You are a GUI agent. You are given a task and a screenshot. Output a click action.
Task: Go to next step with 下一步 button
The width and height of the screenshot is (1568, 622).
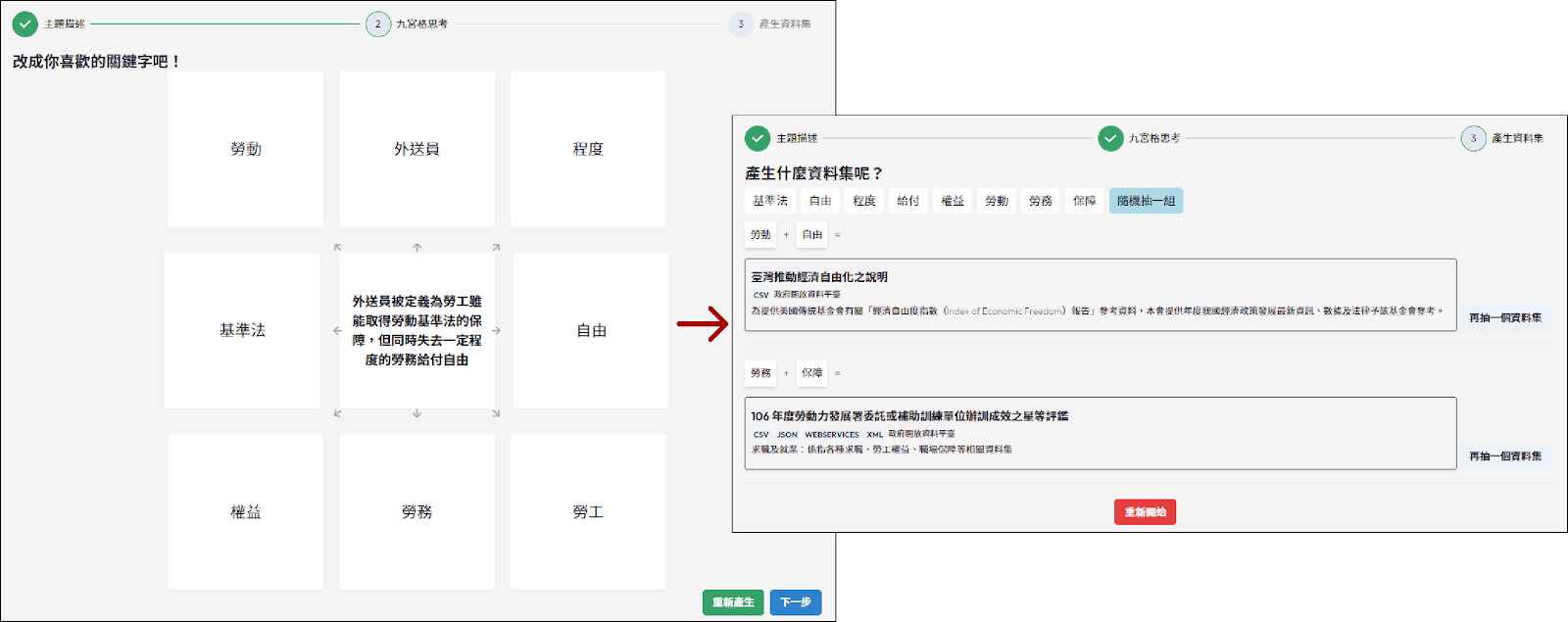[x=795, y=601]
